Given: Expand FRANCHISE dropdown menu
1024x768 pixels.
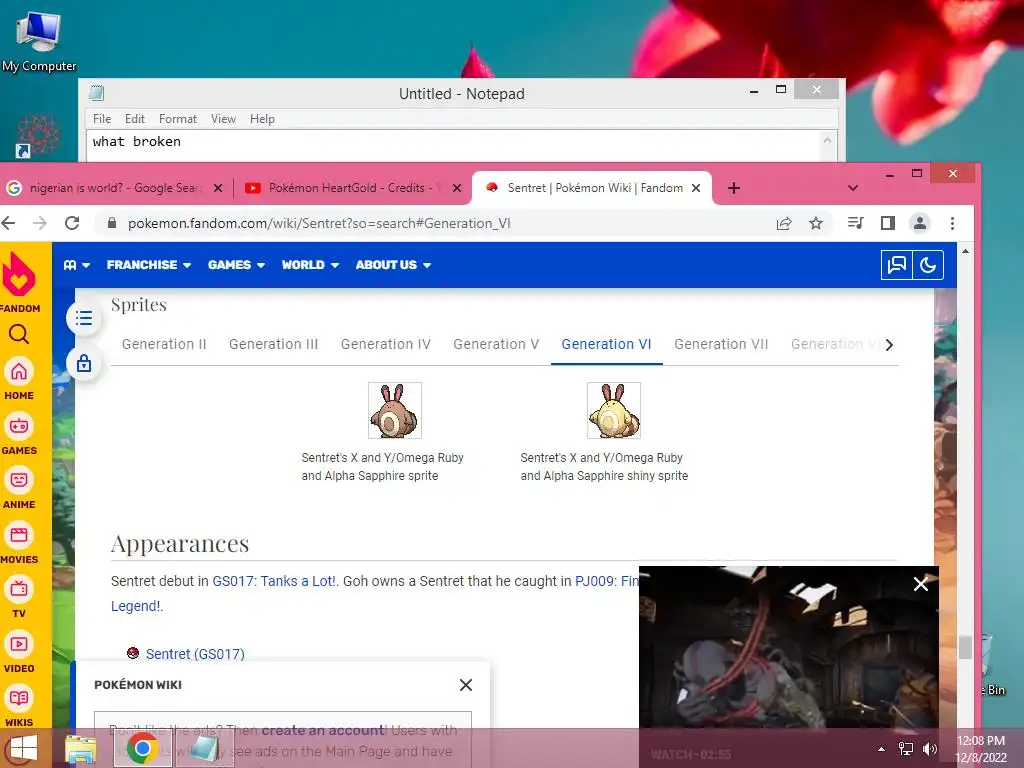Looking at the screenshot, I should coord(149,265).
